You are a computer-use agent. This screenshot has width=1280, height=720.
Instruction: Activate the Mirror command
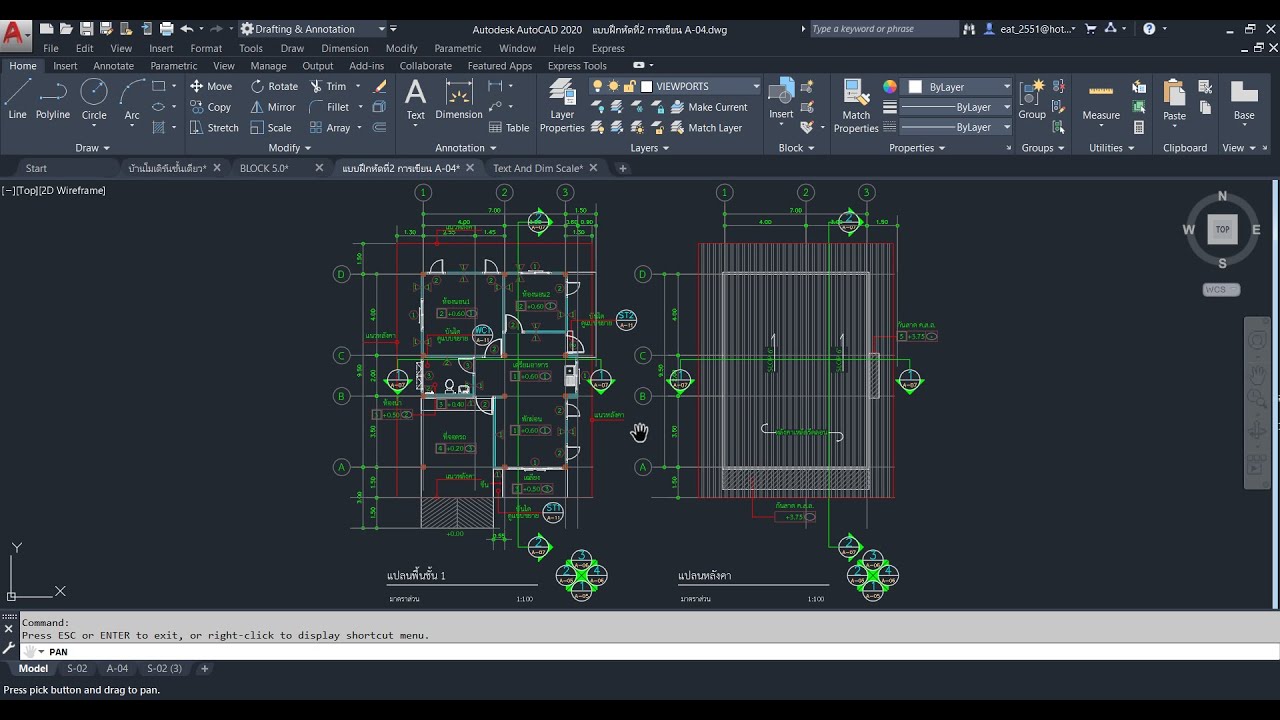tap(273, 107)
